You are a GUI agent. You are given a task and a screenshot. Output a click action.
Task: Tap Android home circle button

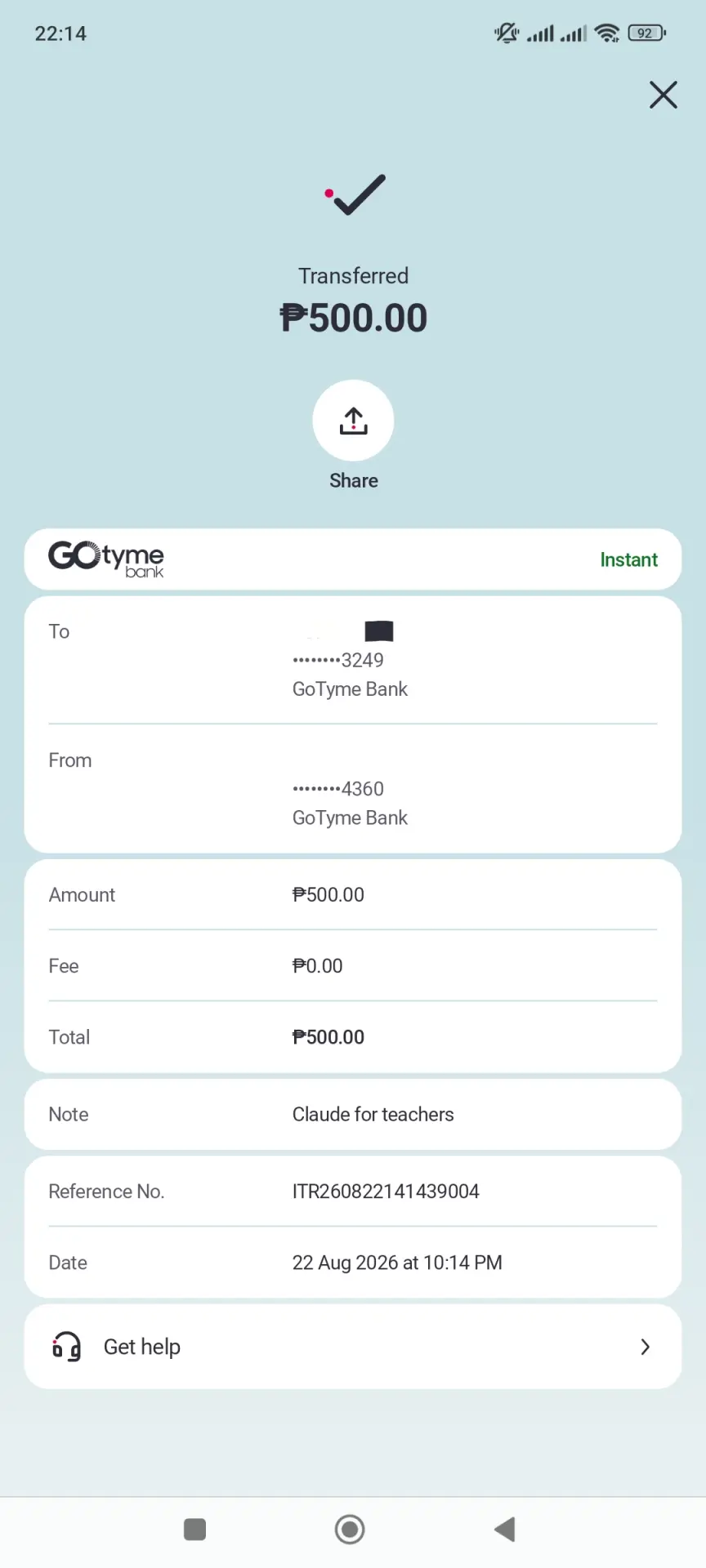click(x=350, y=1529)
